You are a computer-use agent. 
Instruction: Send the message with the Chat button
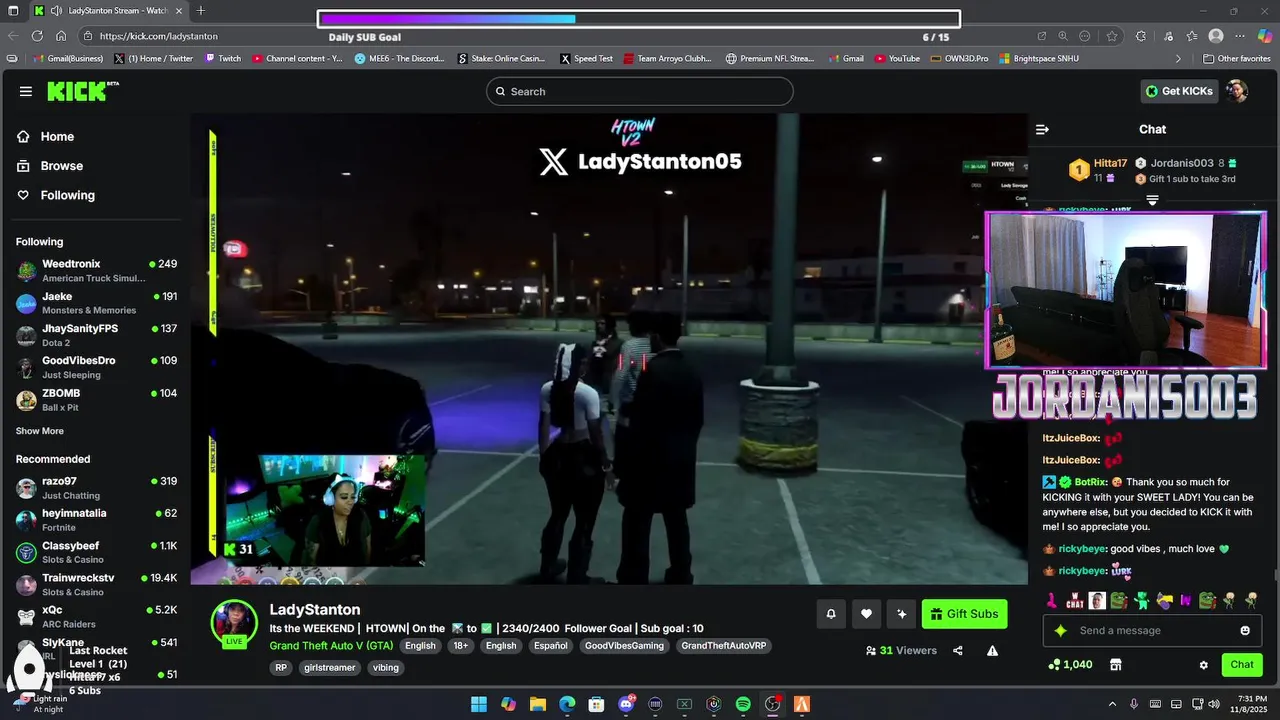point(1242,665)
